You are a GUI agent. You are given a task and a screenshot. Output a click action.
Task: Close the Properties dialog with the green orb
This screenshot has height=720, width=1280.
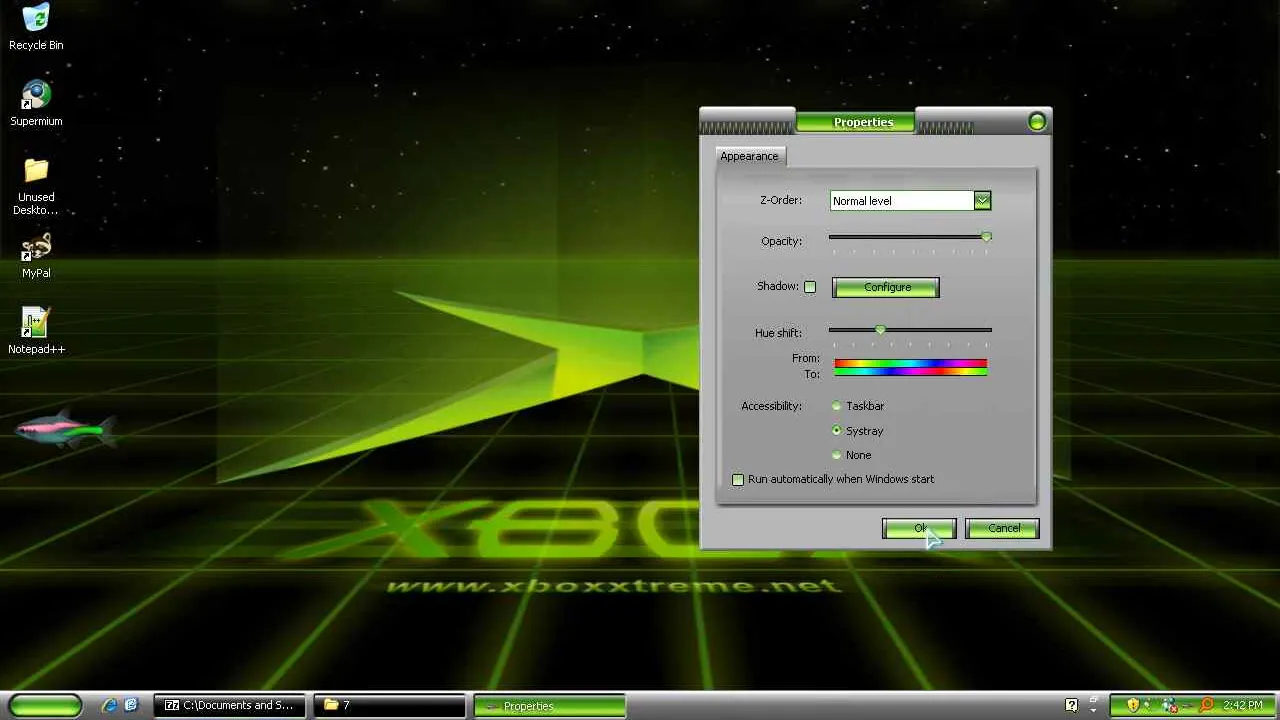[1037, 122]
